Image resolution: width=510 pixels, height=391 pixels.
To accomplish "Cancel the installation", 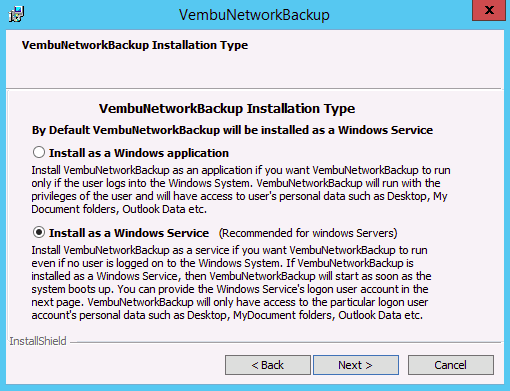I will pos(451,365).
